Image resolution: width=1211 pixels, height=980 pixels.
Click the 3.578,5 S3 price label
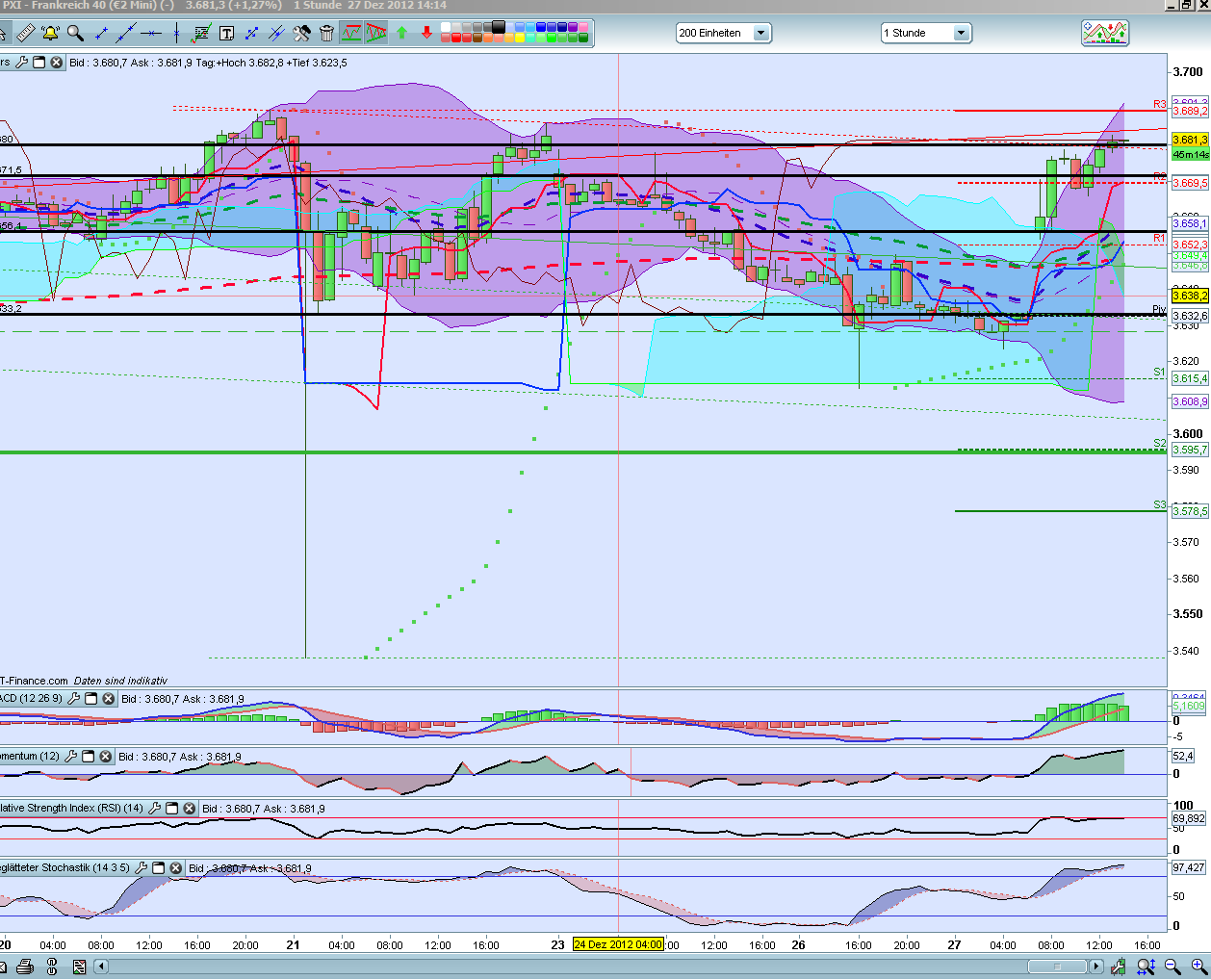tap(1190, 511)
